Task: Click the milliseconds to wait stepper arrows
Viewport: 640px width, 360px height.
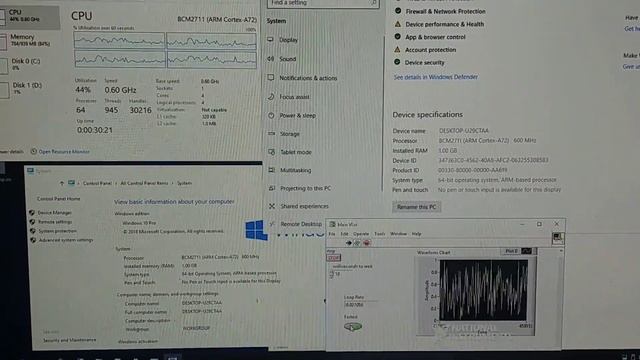Action: coord(331,274)
